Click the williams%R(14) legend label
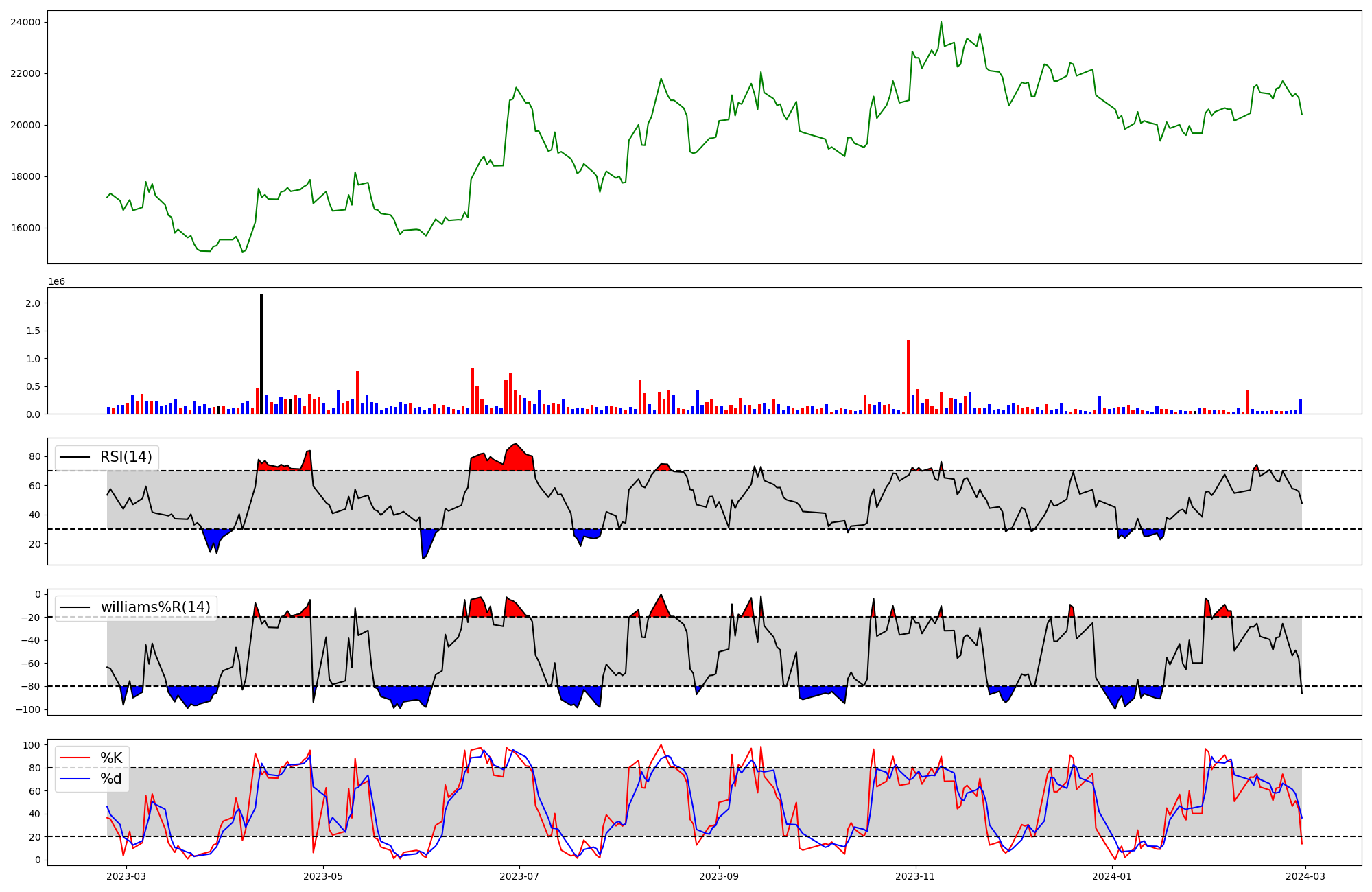The height and width of the screenshot is (892, 1372). coord(155,607)
